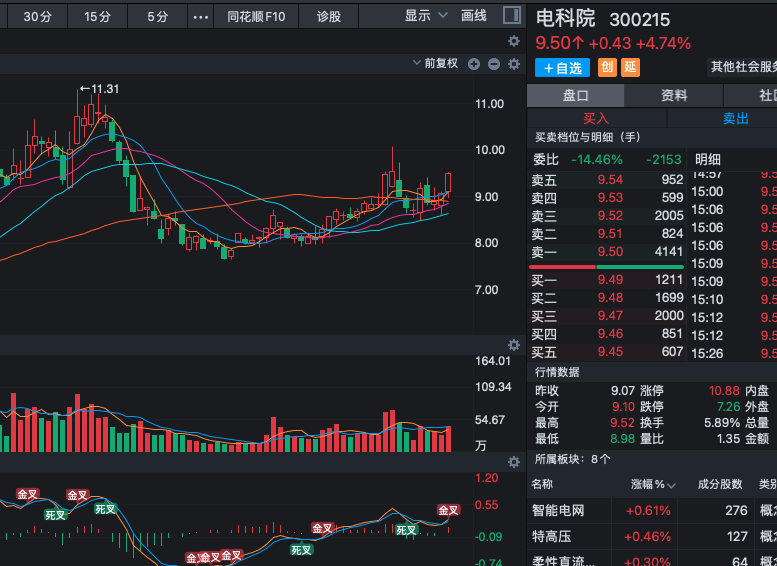The height and width of the screenshot is (566, 777).
Task: Open the 特高压 sector row
Action: (x=652, y=536)
